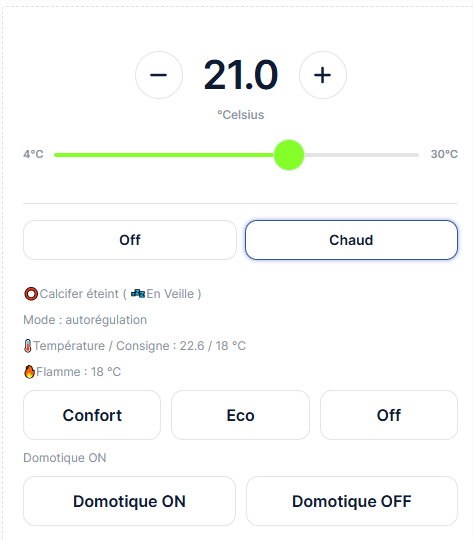The height and width of the screenshot is (540, 473).
Task: Turn Domotique OFF
Action: click(x=352, y=501)
